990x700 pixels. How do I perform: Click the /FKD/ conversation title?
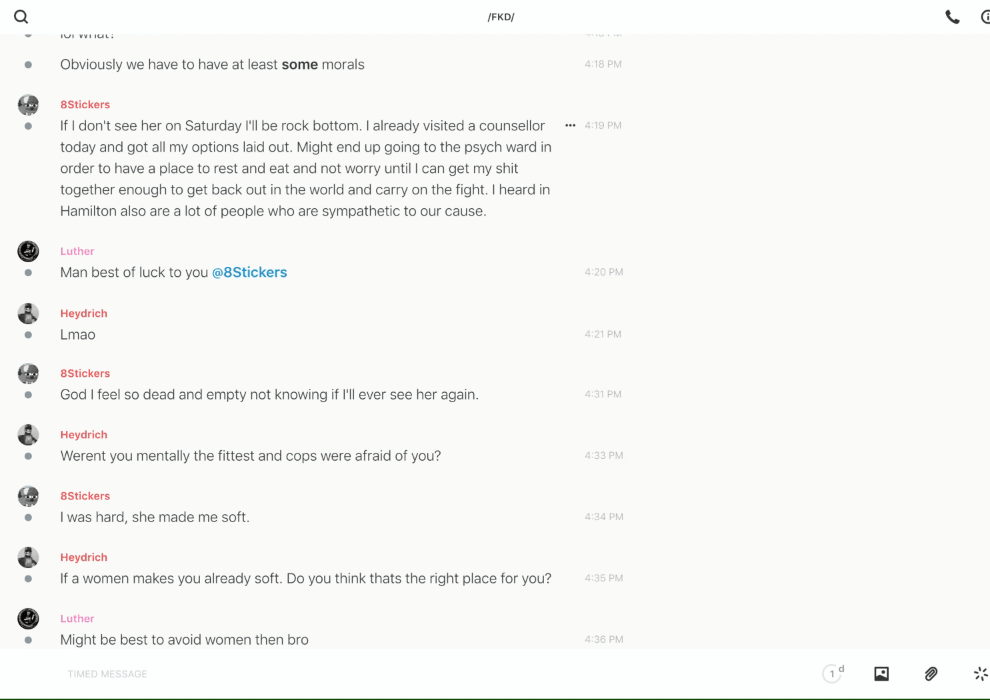(501, 17)
